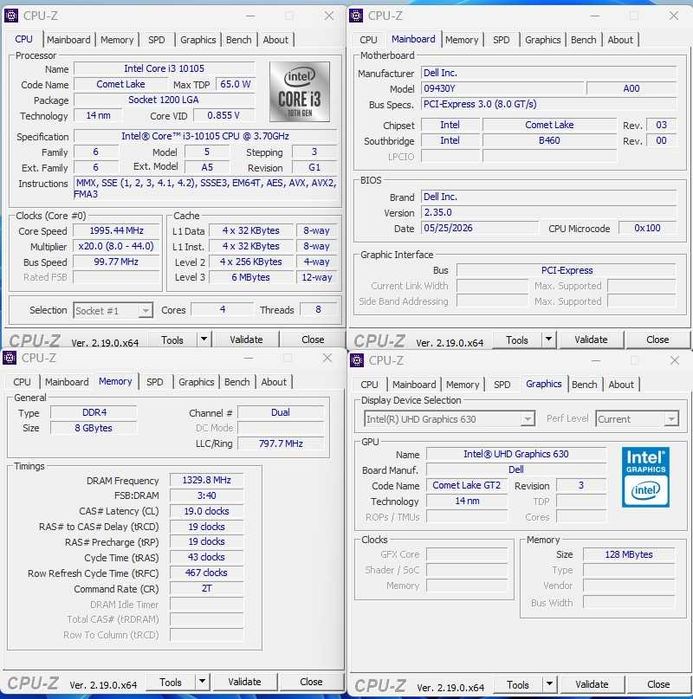Click the Row Refresh Cycle Time 467 clocks value
This screenshot has width=693, height=699.
(x=206, y=573)
